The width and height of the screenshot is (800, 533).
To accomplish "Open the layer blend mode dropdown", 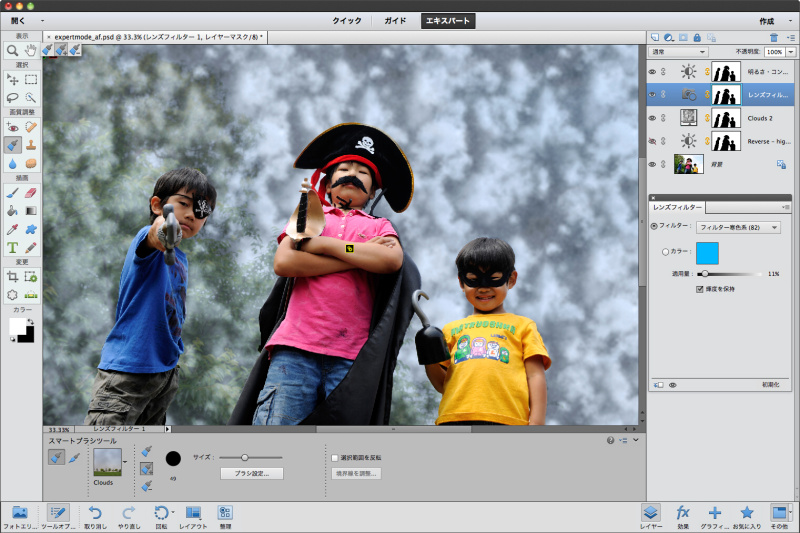I will [679, 52].
